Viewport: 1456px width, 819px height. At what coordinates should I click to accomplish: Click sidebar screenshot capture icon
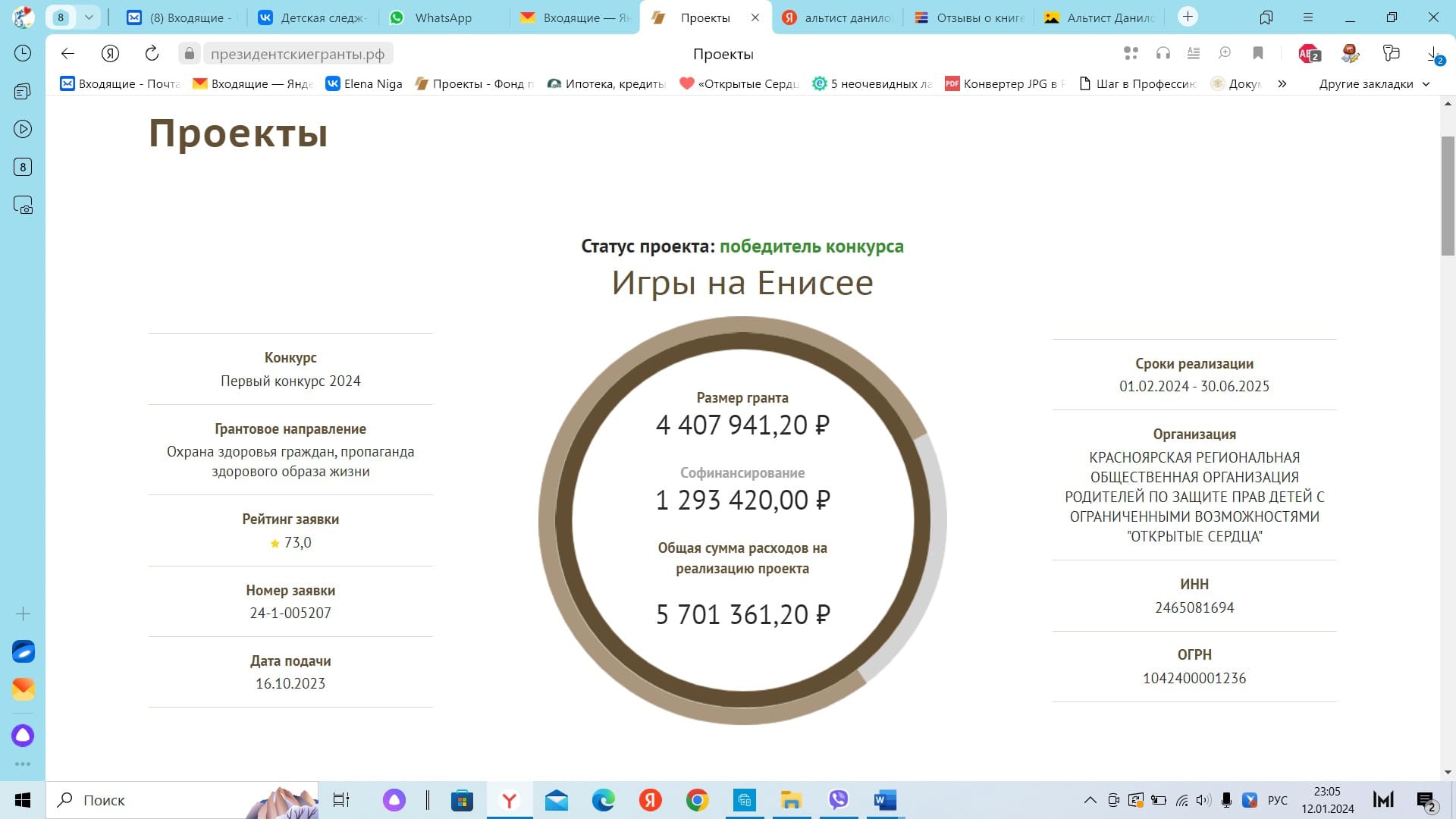point(23,206)
